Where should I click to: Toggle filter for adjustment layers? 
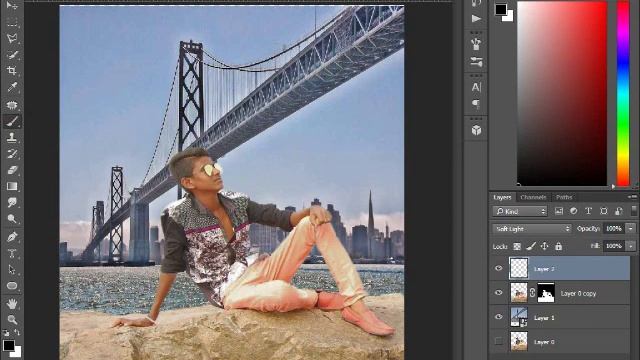point(573,211)
